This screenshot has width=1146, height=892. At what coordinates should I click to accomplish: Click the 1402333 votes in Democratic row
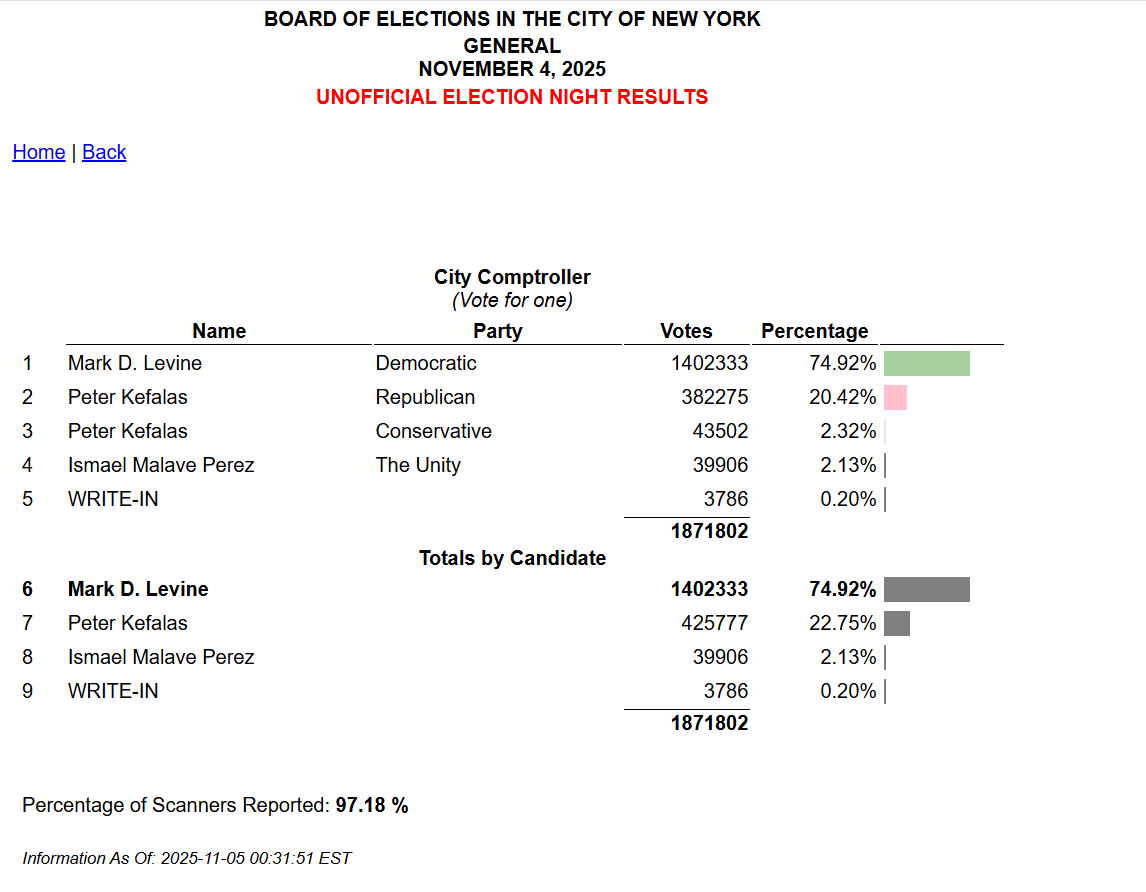tap(709, 363)
